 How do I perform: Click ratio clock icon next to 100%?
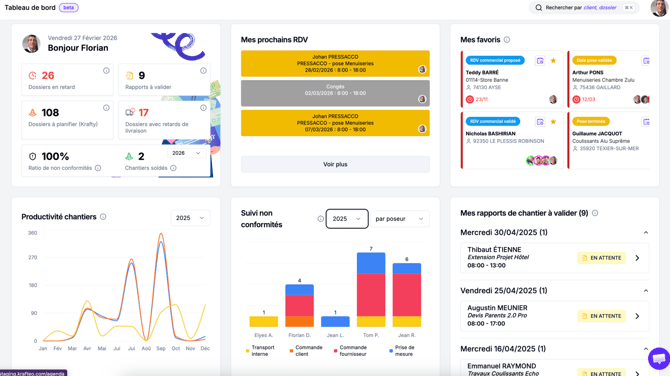click(x=32, y=156)
